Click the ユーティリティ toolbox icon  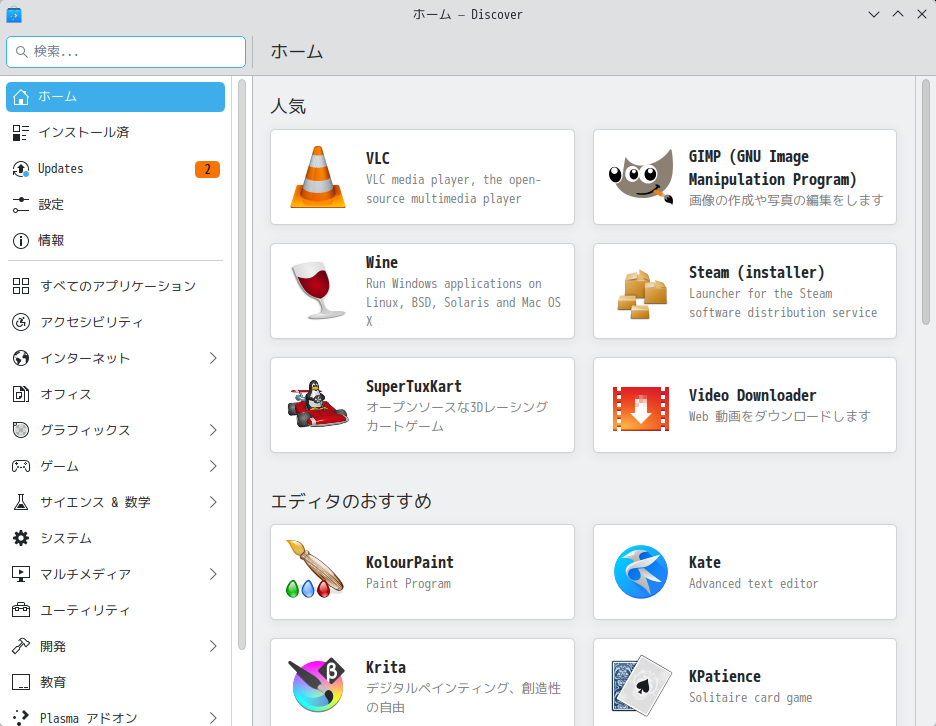coord(21,610)
